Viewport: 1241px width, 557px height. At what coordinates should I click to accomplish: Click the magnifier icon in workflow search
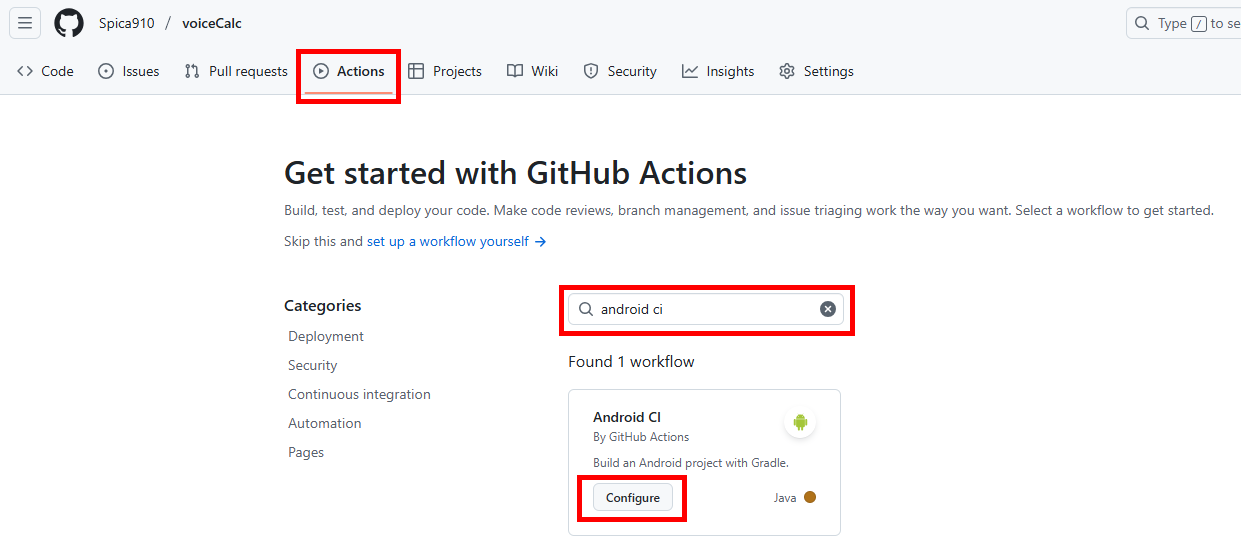(586, 309)
